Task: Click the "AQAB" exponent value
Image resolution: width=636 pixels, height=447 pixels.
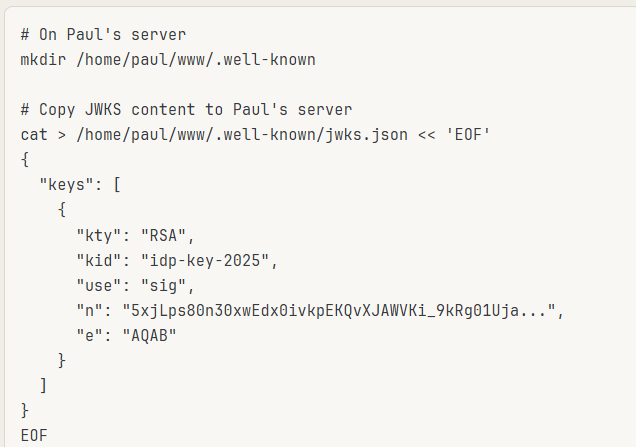Action: tap(148, 335)
